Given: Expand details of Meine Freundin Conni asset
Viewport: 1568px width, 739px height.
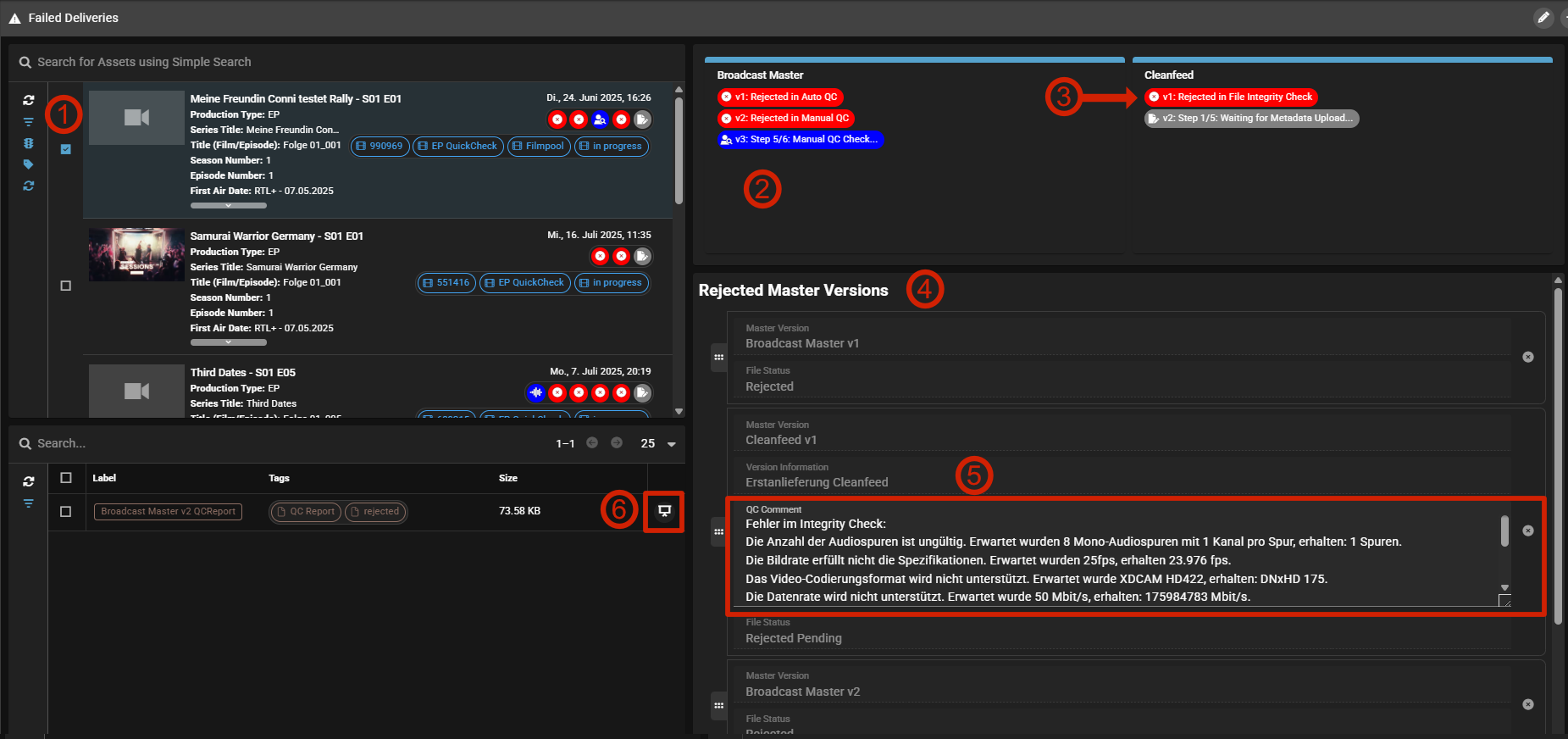Looking at the screenshot, I should tap(228, 205).
